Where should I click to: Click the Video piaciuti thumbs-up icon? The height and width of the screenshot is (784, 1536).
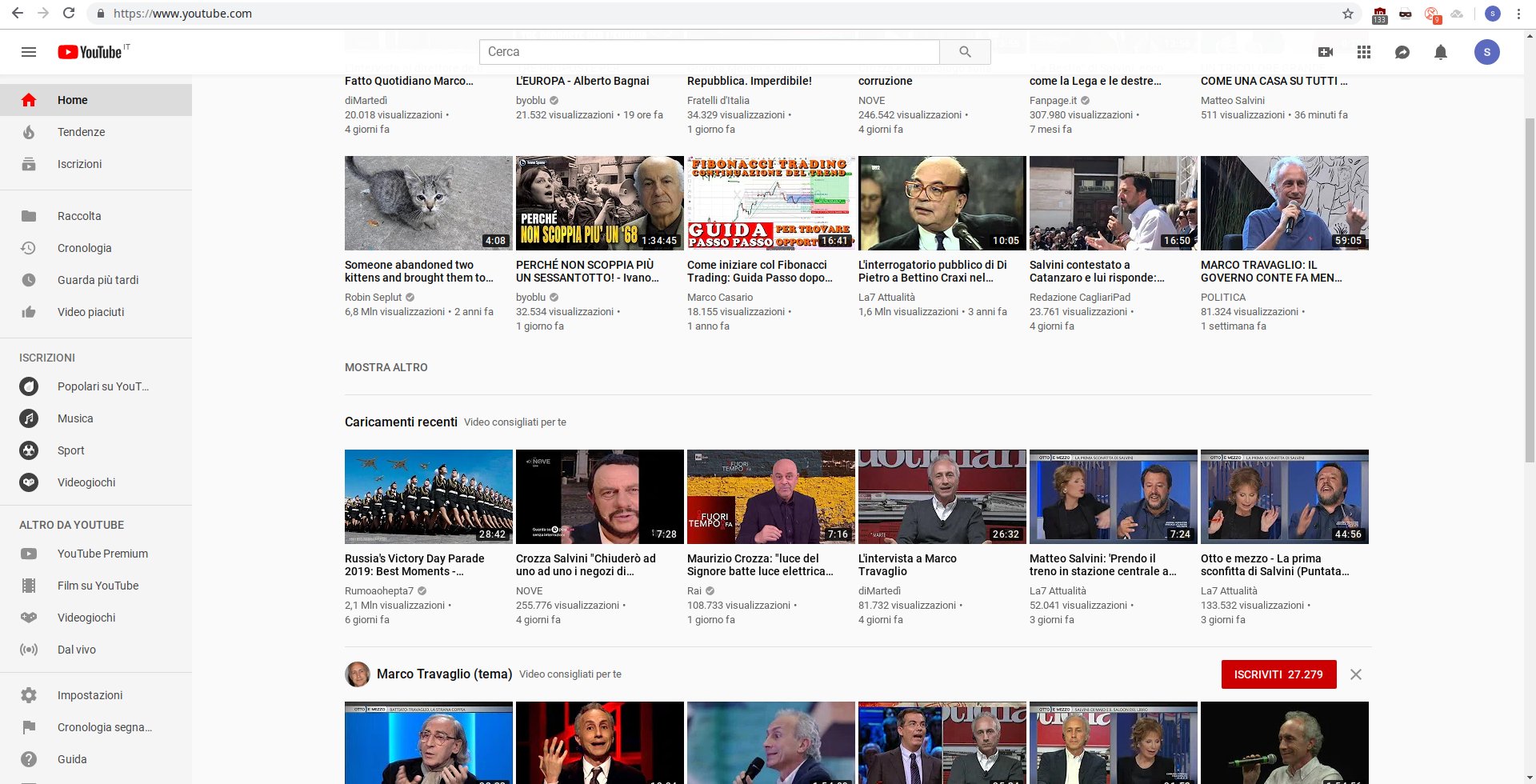point(29,312)
